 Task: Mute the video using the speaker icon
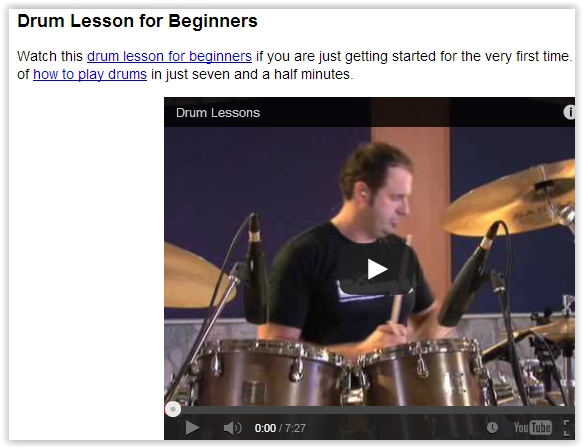tap(232, 428)
